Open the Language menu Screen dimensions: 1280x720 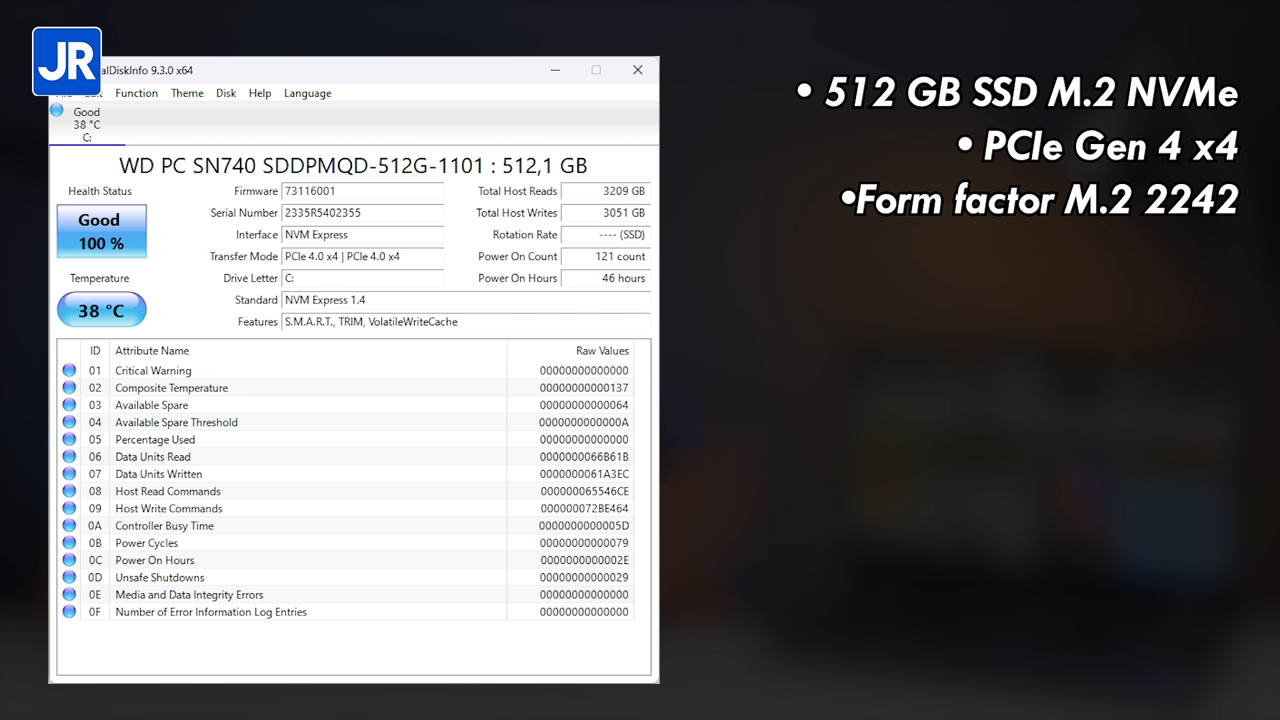pyautogui.click(x=307, y=93)
